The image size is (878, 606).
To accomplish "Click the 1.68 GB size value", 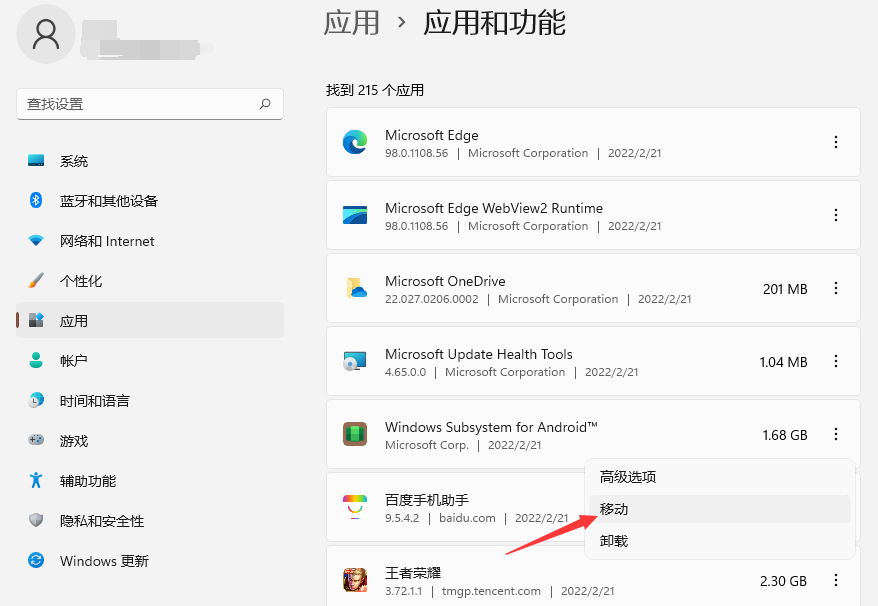I will pos(785,435).
